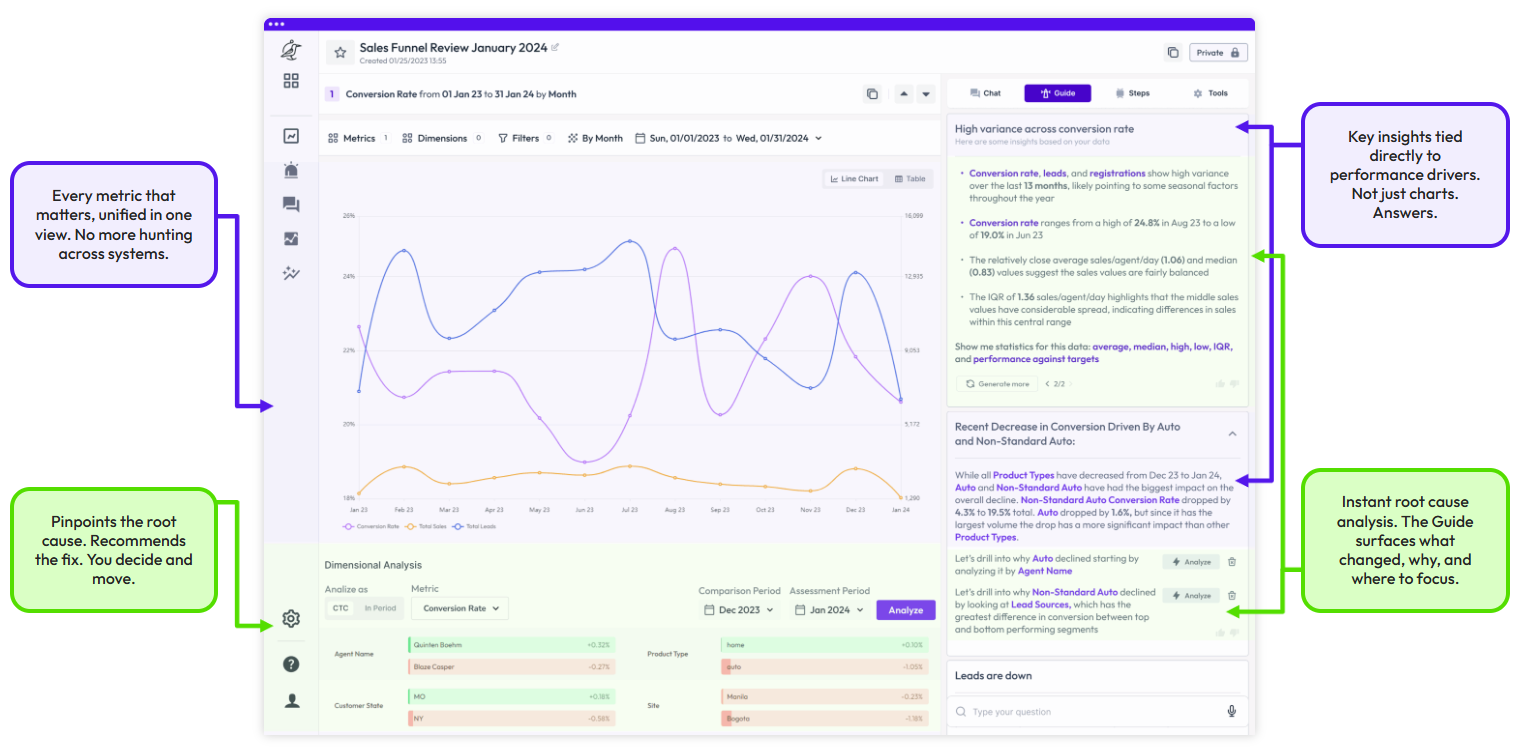Screen dimensions: 1520x753
Task: Switch chart view to Table
Action: [910, 179]
